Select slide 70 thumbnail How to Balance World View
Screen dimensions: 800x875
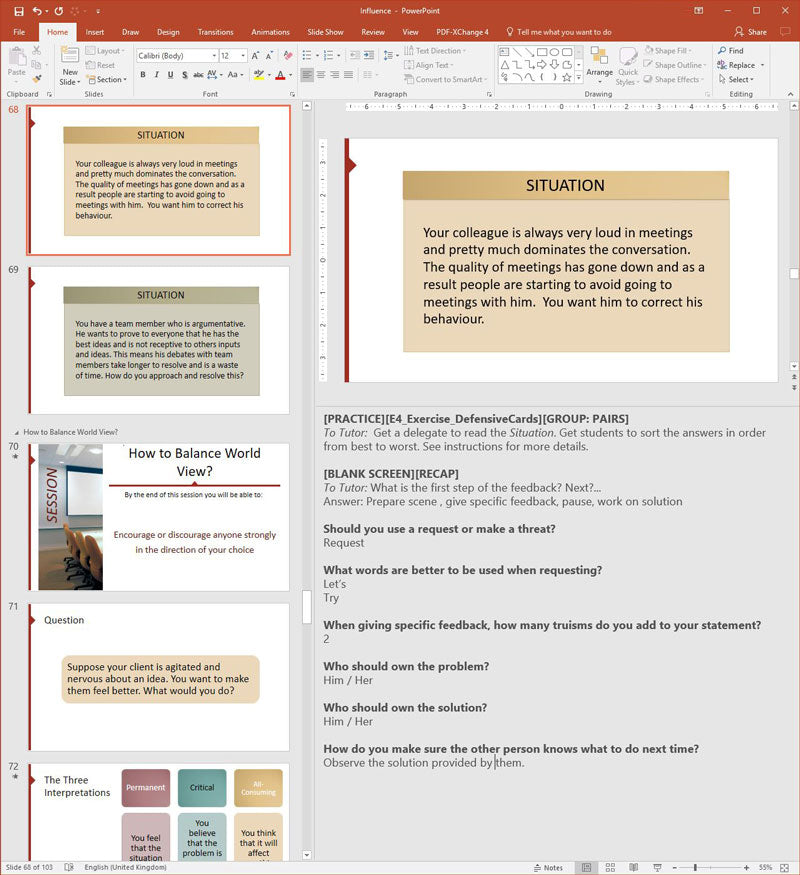pyautogui.click(x=159, y=517)
